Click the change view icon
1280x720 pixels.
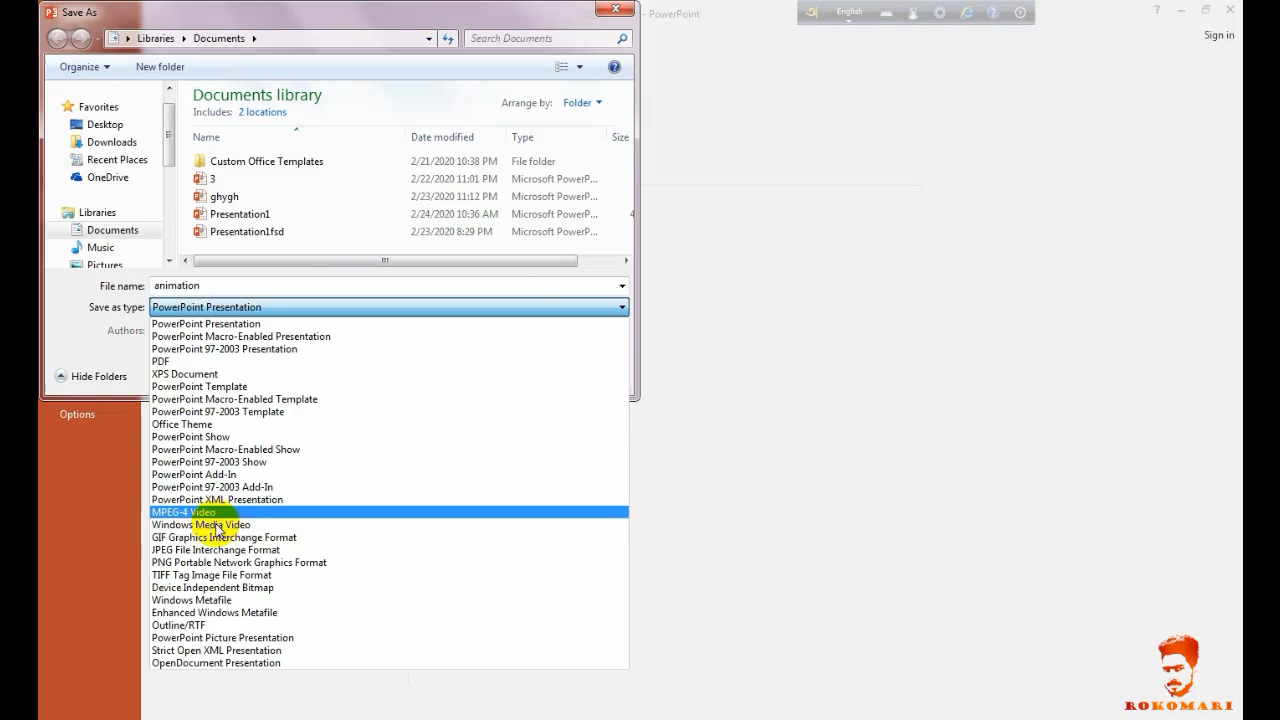[x=562, y=67]
